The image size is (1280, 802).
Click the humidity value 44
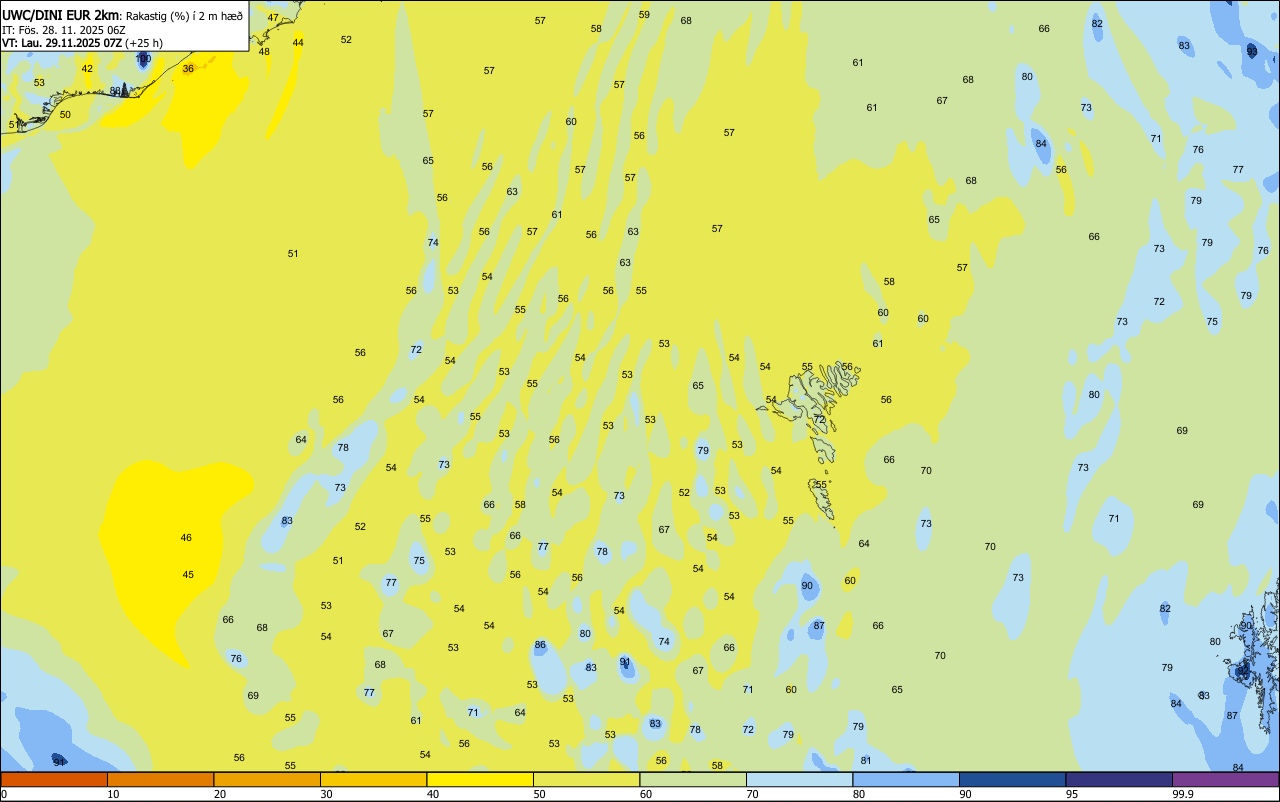click(x=298, y=43)
